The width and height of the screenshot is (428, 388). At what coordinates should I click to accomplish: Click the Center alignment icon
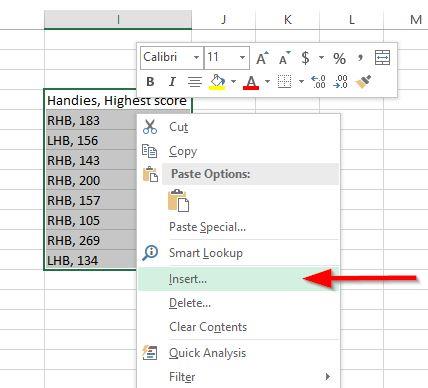(x=195, y=82)
